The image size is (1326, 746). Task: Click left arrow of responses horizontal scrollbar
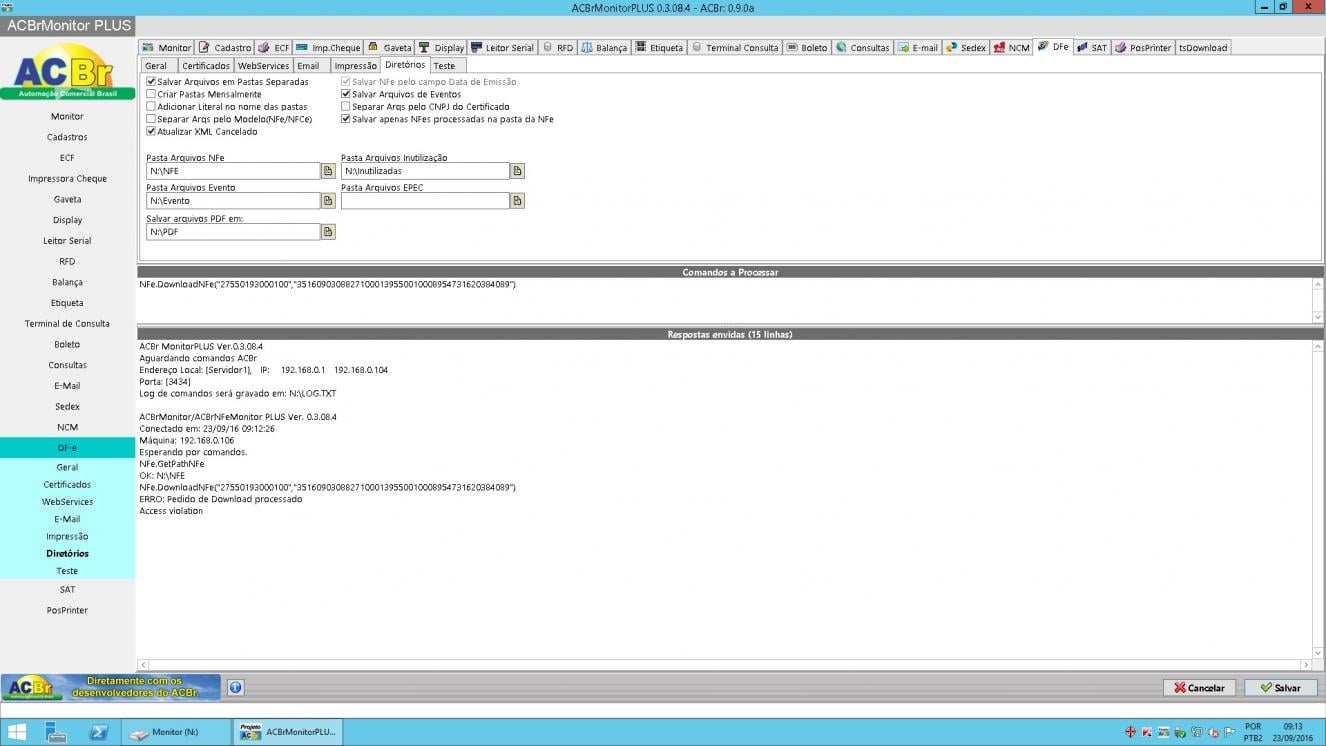pos(143,665)
